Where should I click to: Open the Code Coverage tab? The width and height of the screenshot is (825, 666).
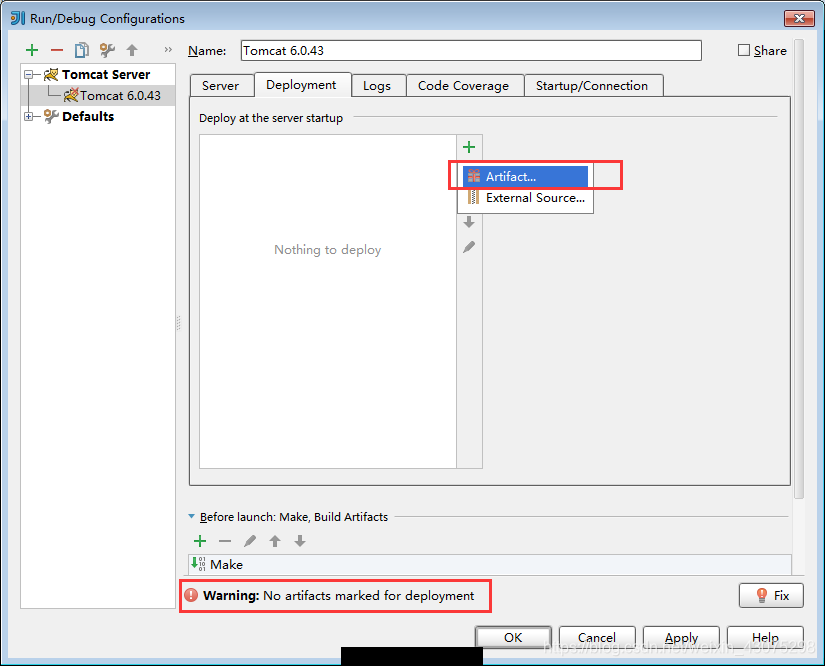point(463,86)
